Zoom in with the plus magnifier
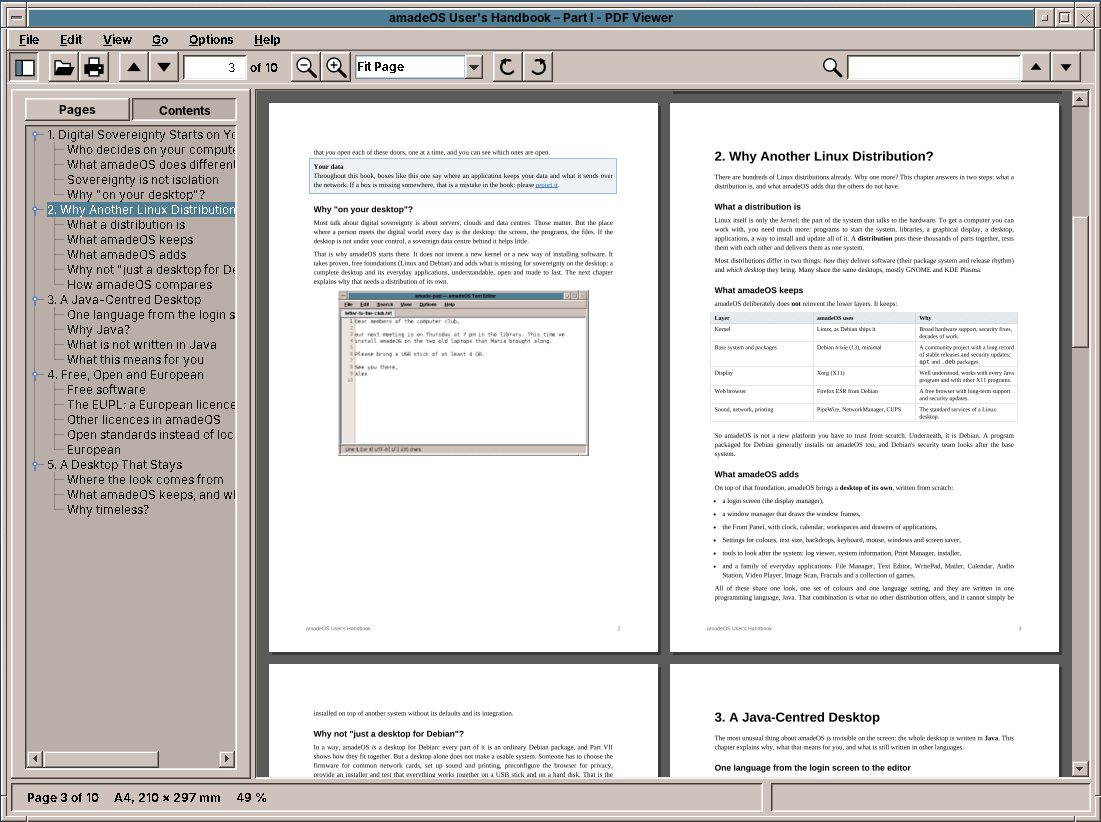The height and width of the screenshot is (822, 1101). [x=336, y=67]
